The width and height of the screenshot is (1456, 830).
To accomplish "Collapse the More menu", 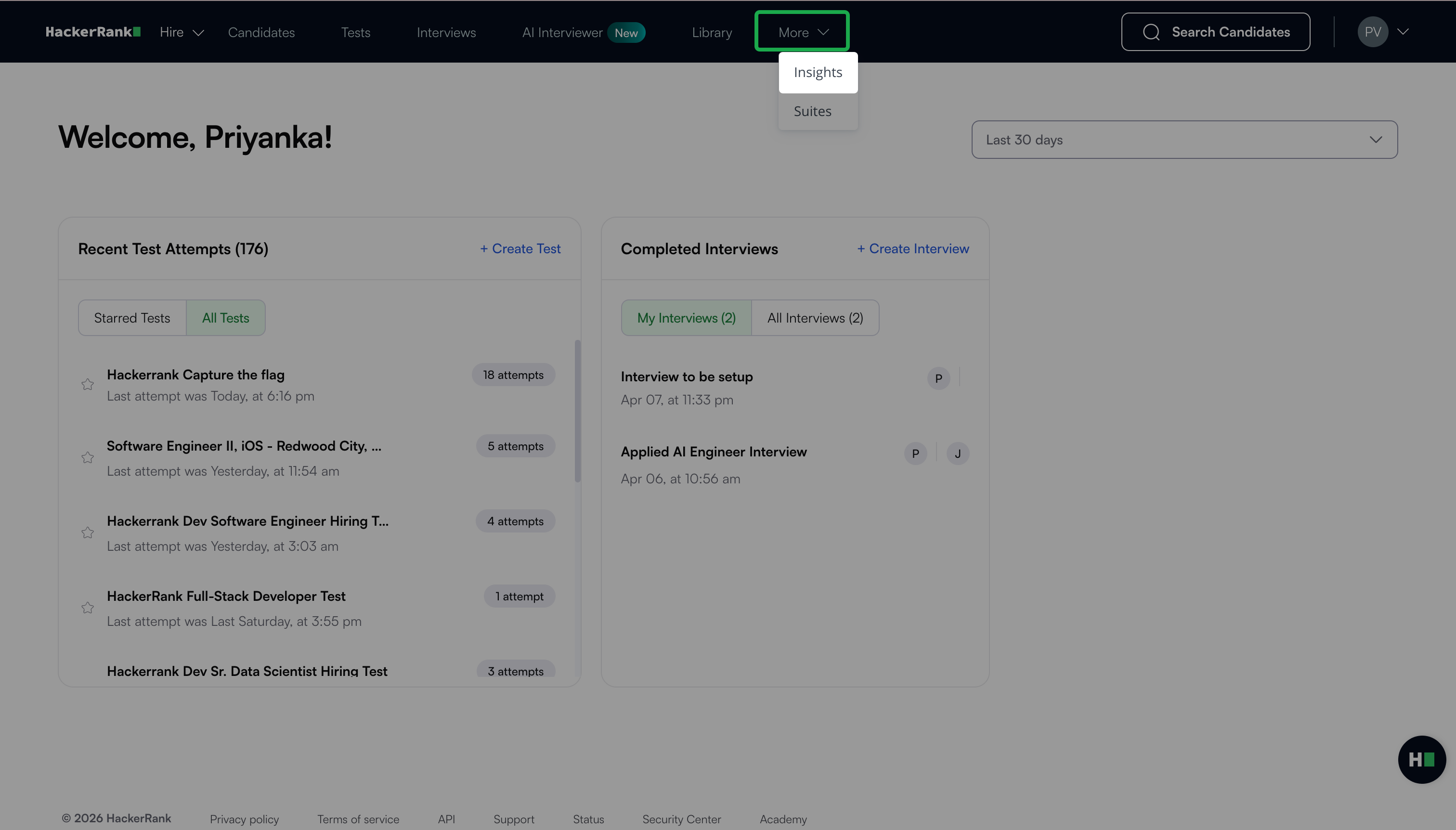I will [802, 32].
